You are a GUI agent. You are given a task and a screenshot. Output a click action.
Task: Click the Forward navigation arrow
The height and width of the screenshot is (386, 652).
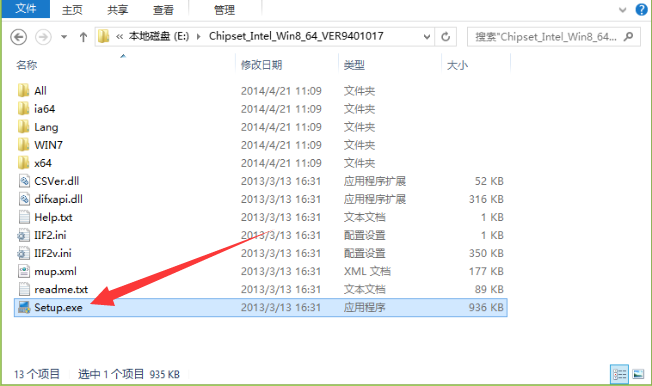pyautogui.click(x=43, y=37)
